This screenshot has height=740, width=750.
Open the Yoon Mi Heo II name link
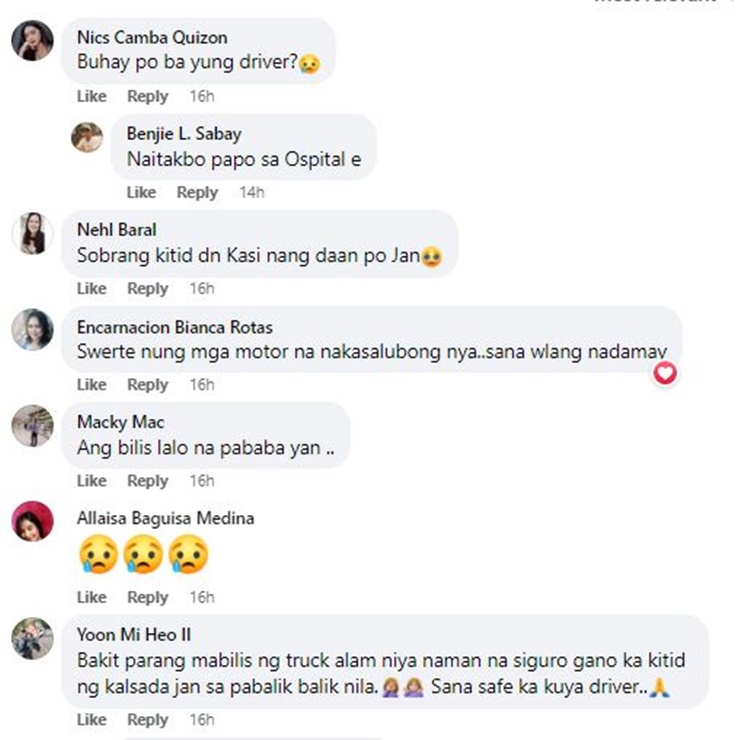click(134, 635)
